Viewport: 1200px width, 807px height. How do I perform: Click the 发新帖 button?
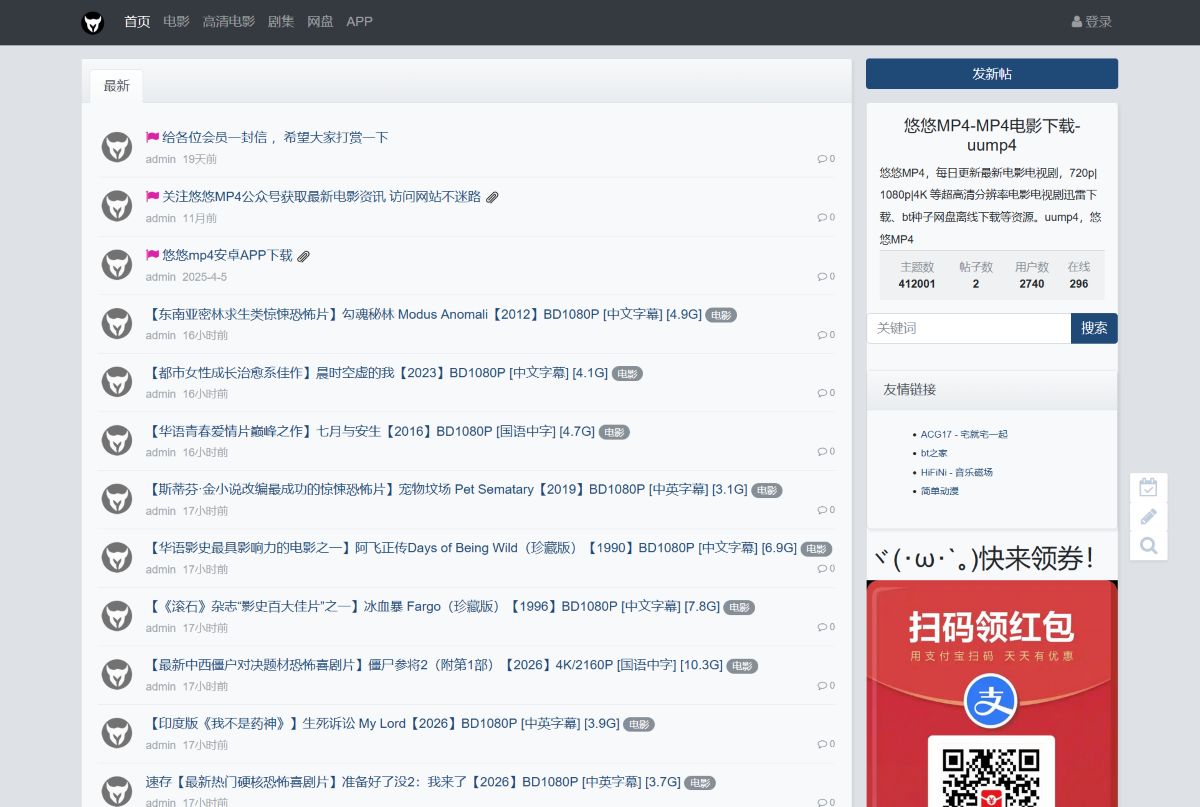coord(991,73)
